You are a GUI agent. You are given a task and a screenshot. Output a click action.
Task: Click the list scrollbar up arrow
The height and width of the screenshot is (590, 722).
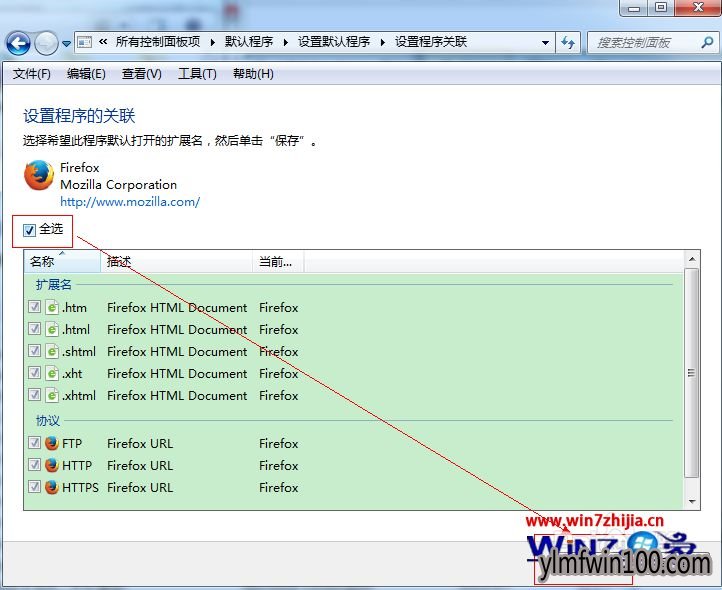[692, 260]
